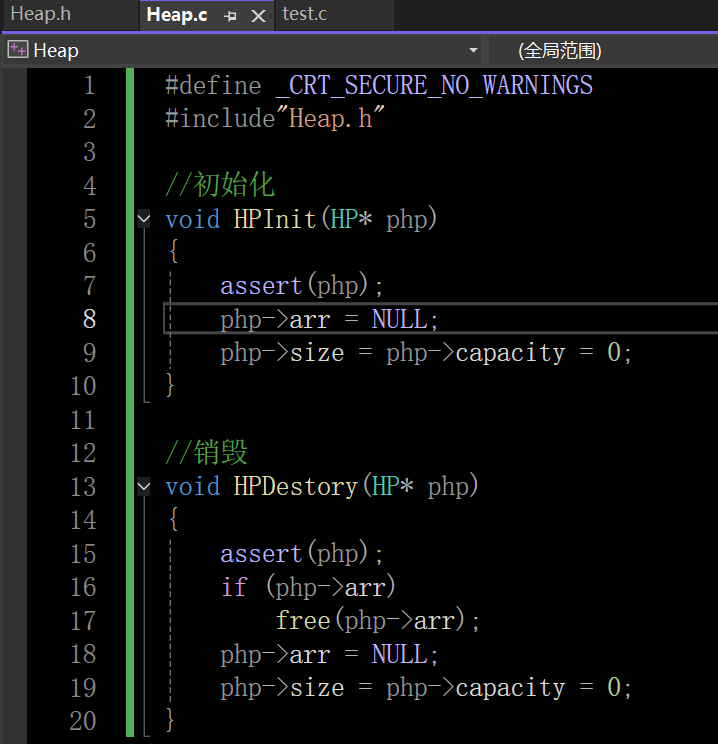Click the void keyword on line 5
Screen dimensions: 718x744
[x=193, y=219]
